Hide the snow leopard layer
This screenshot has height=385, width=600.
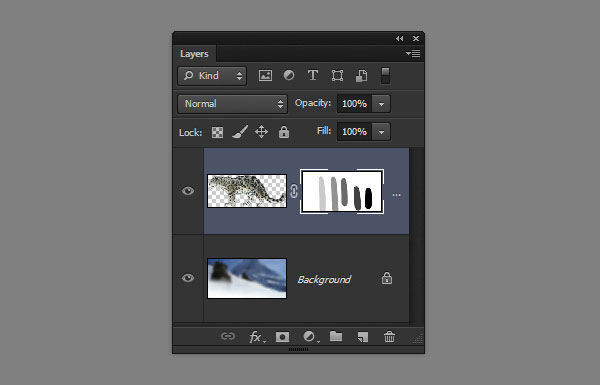pos(188,191)
